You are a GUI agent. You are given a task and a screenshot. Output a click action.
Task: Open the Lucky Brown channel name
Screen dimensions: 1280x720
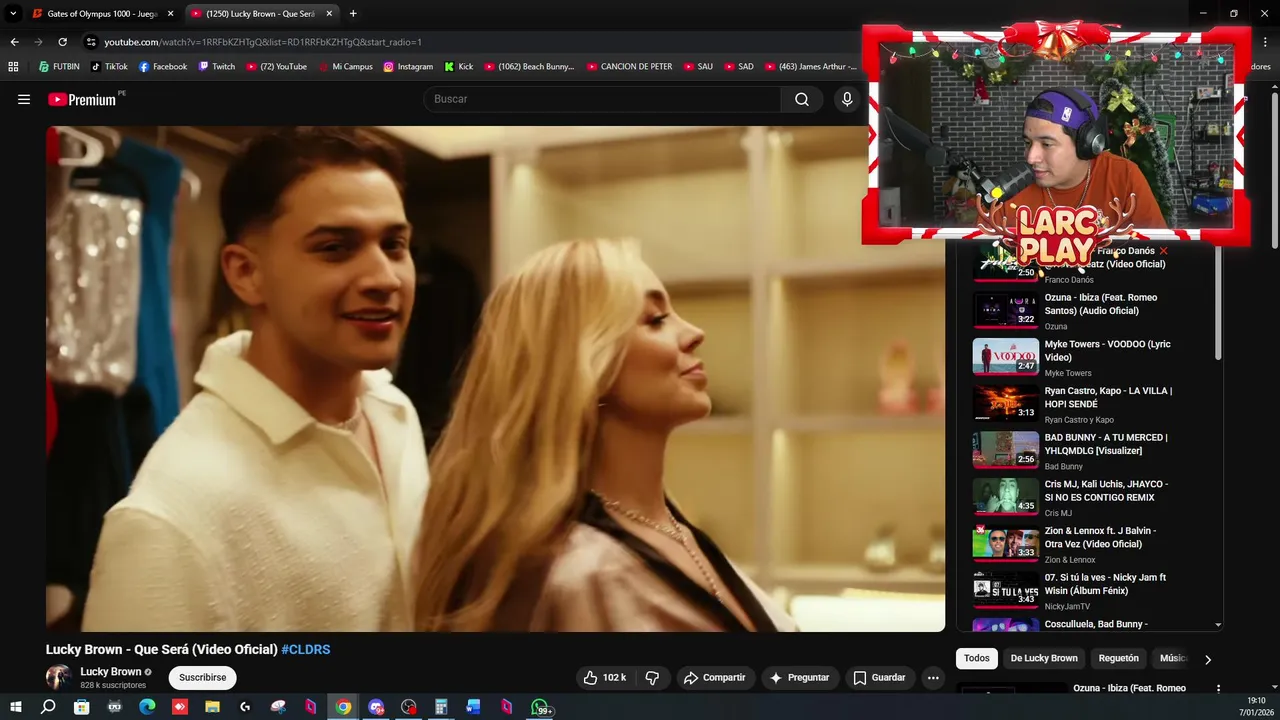click(x=110, y=672)
